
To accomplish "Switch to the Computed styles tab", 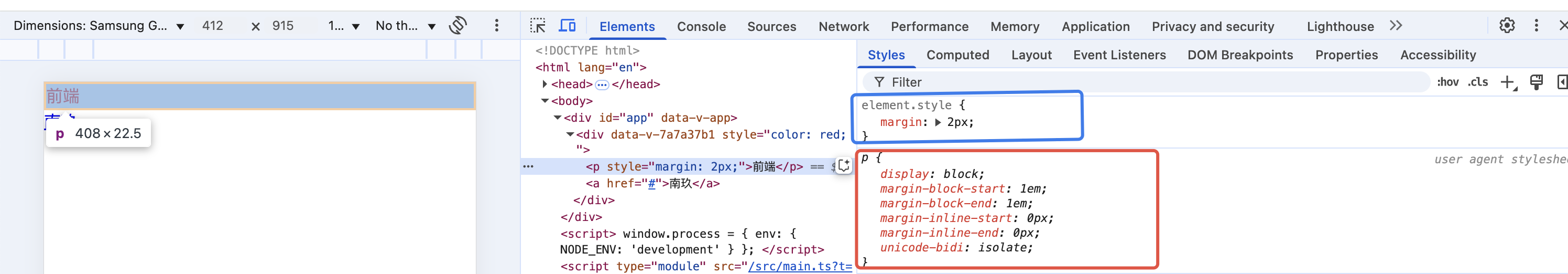I will [957, 55].
